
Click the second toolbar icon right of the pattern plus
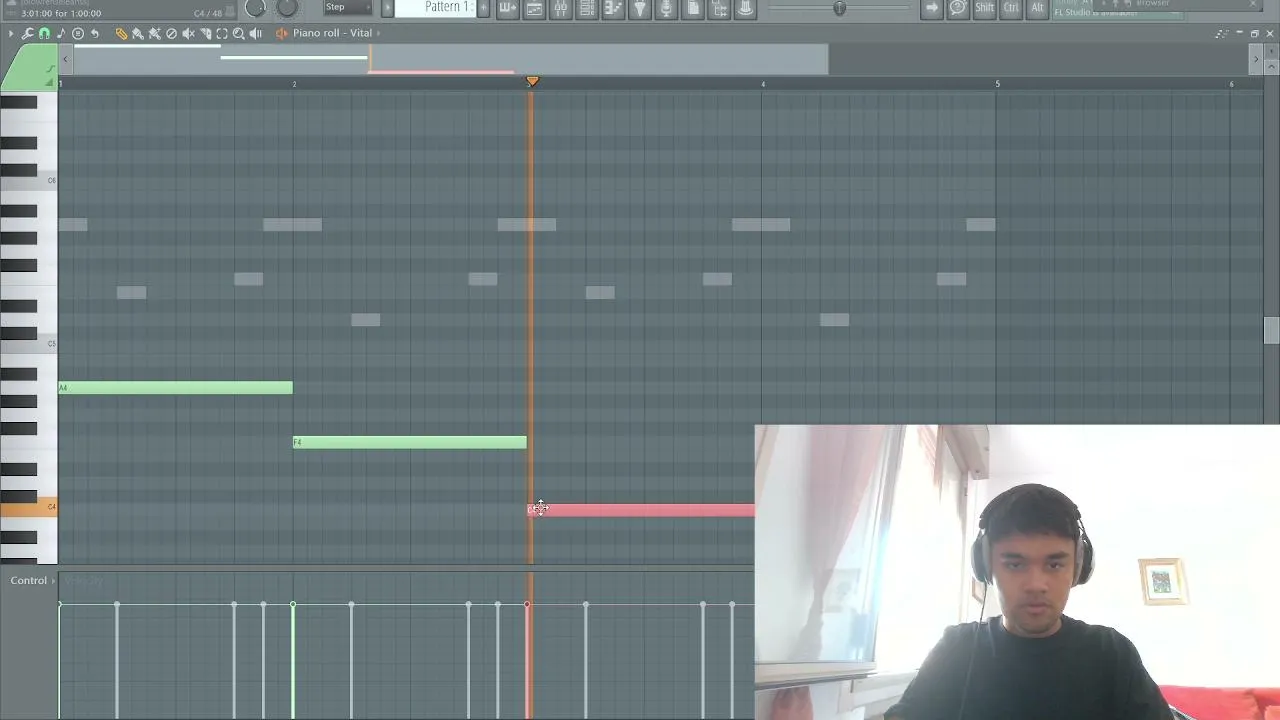(534, 8)
